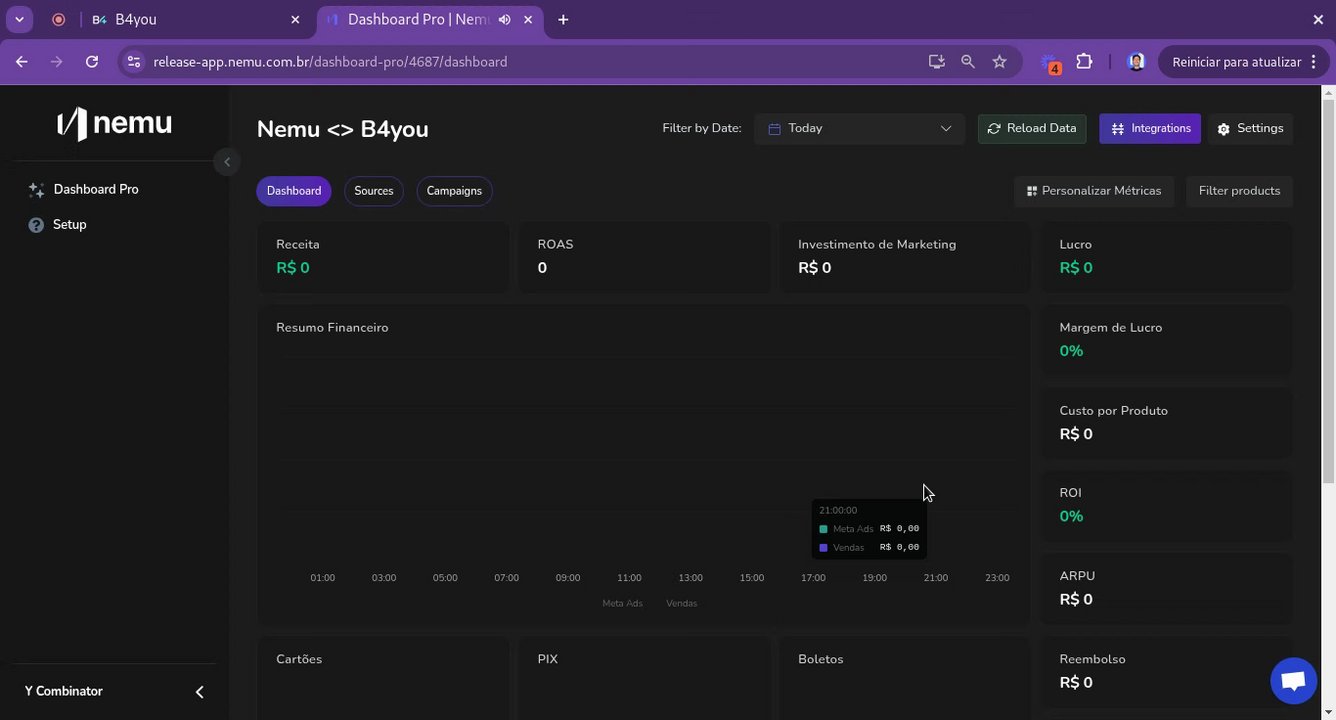This screenshot has width=1336, height=720.
Task: Open Settings with the gear button
Action: (1250, 128)
